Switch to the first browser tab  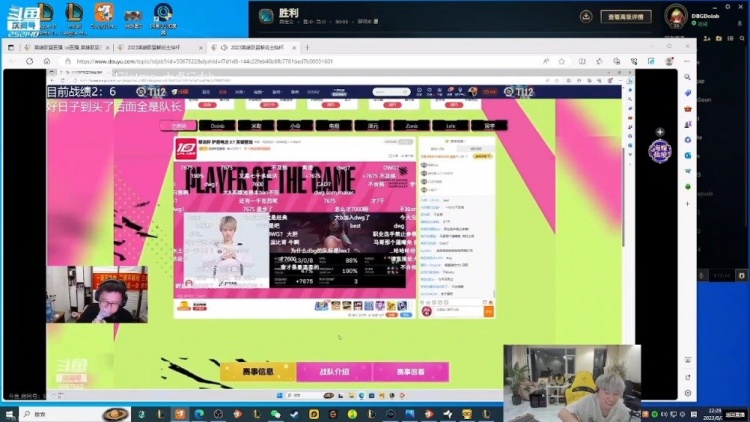tap(67, 47)
